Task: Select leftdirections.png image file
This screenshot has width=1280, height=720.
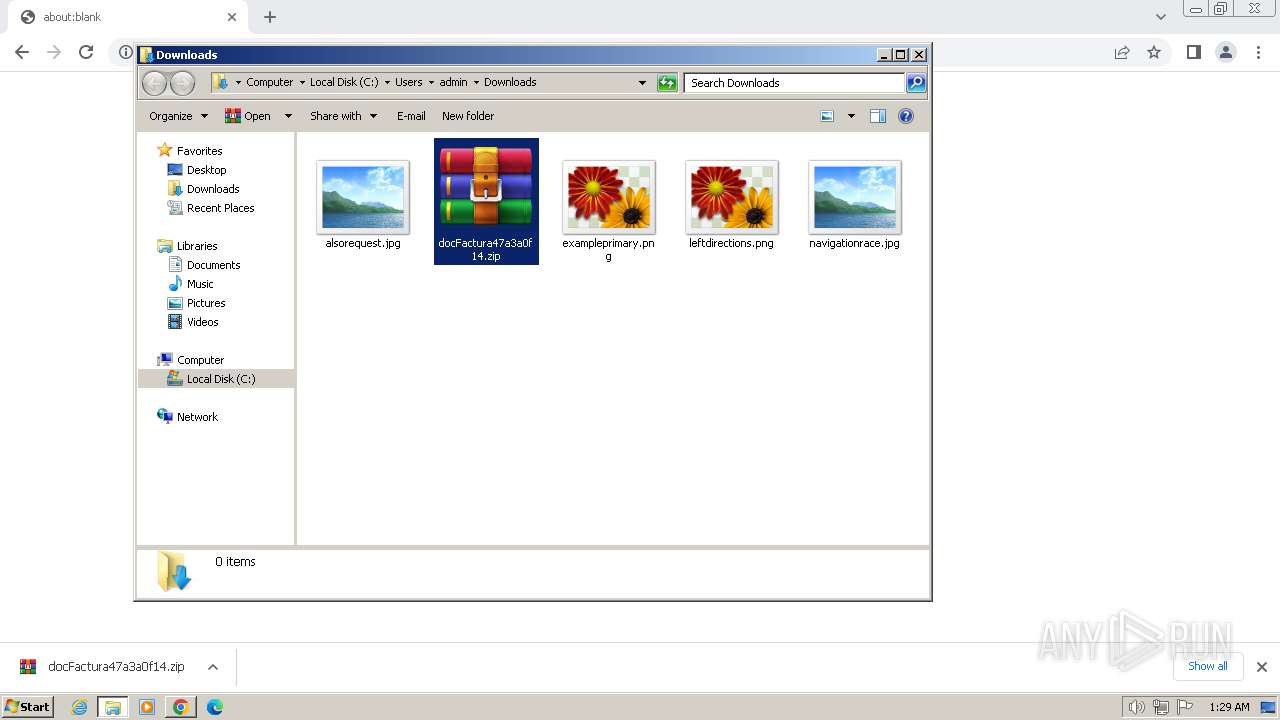Action: click(731, 205)
